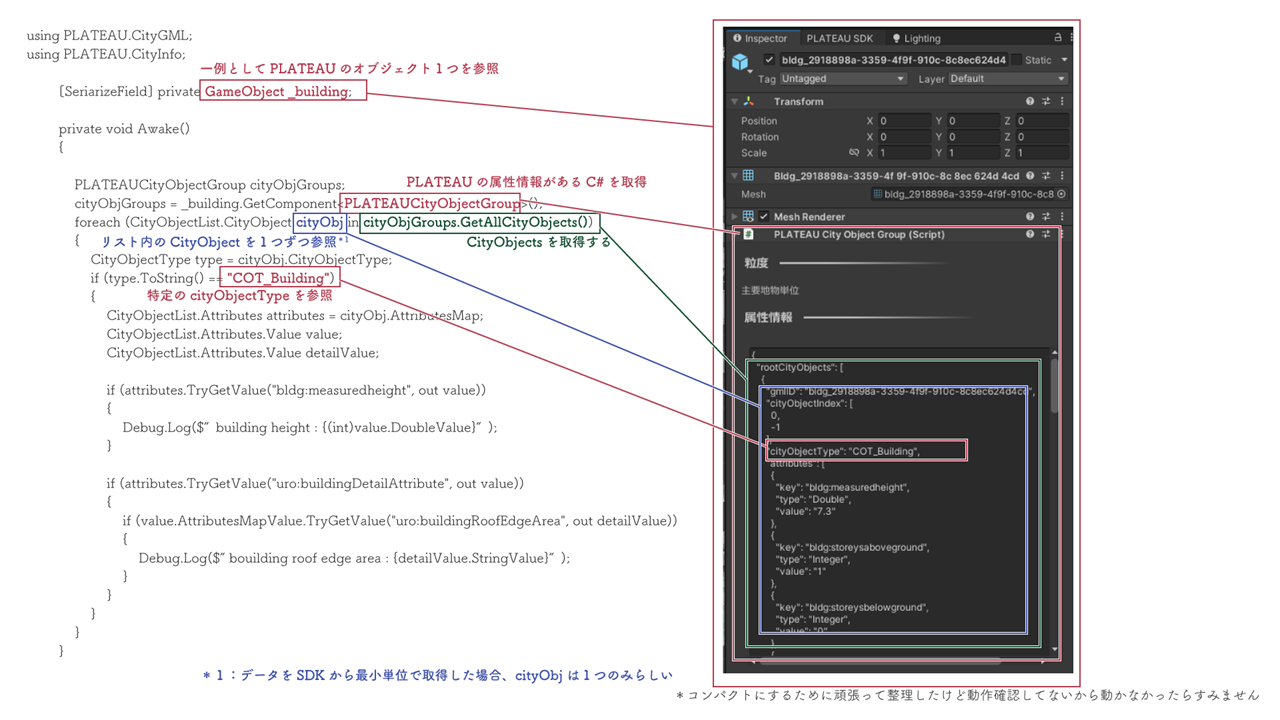Open Mesh Renderer three-dot context menu
Image resolution: width=1280 pixels, height=720 pixels.
[1062, 216]
